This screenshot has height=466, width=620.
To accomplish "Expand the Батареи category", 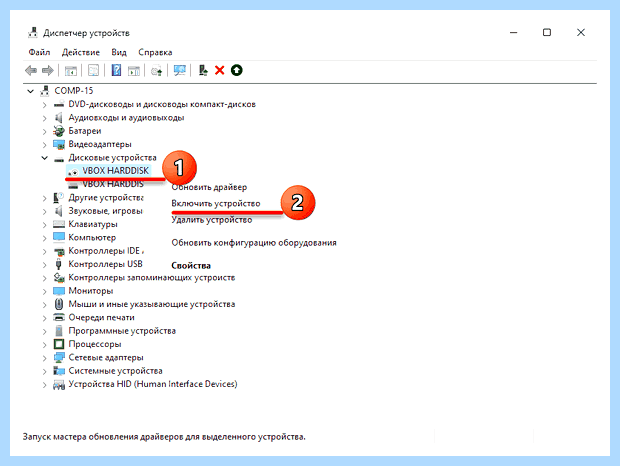I will tap(45, 131).
